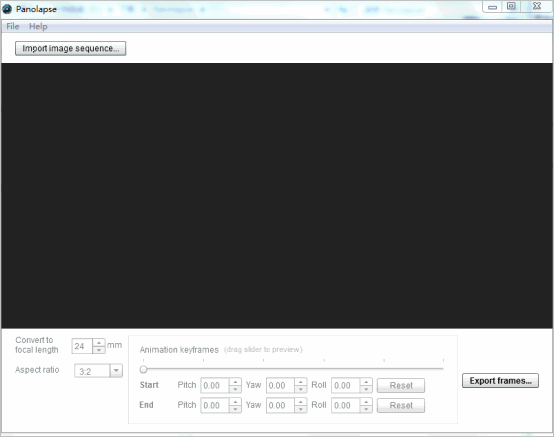Increase the Start Pitch value
The width and height of the screenshot is (554, 437).
pos(235,382)
